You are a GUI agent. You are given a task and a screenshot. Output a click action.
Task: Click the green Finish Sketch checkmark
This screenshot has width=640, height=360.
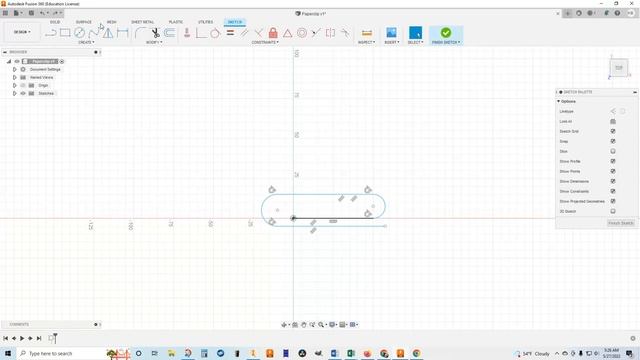(x=446, y=32)
